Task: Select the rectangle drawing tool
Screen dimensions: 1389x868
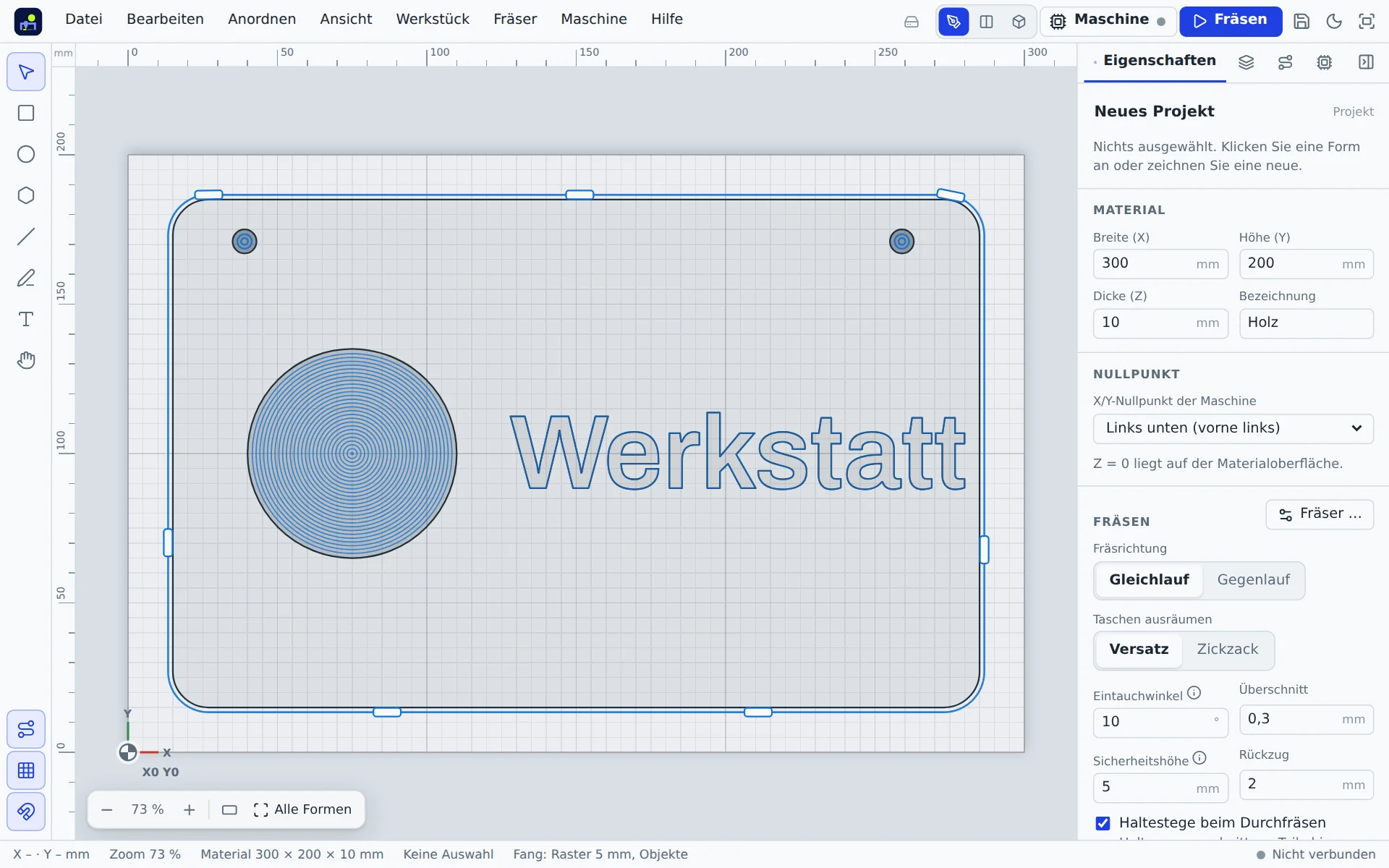Action: click(x=26, y=113)
